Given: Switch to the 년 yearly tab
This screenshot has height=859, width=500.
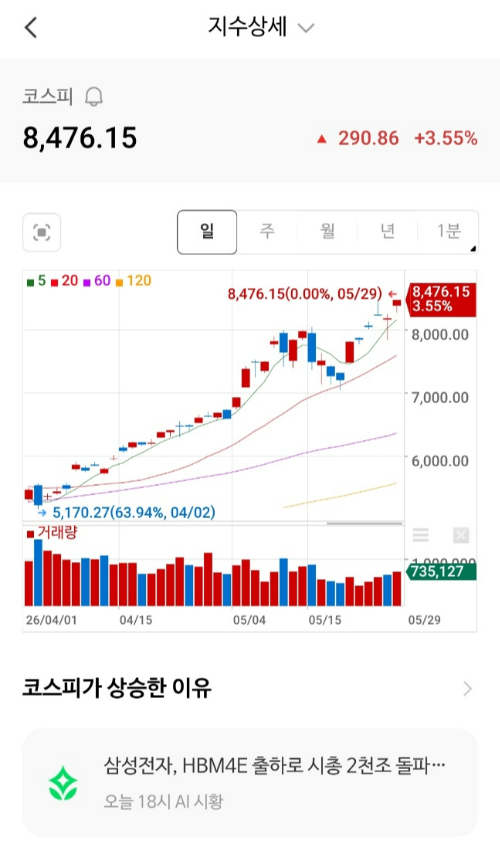Looking at the screenshot, I should tap(388, 232).
